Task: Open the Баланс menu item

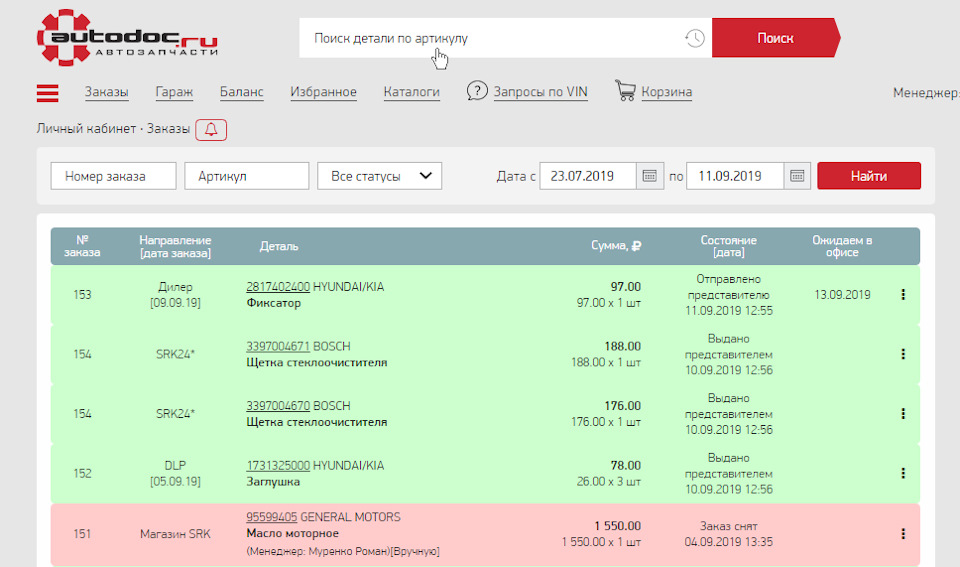Action: pos(241,92)
